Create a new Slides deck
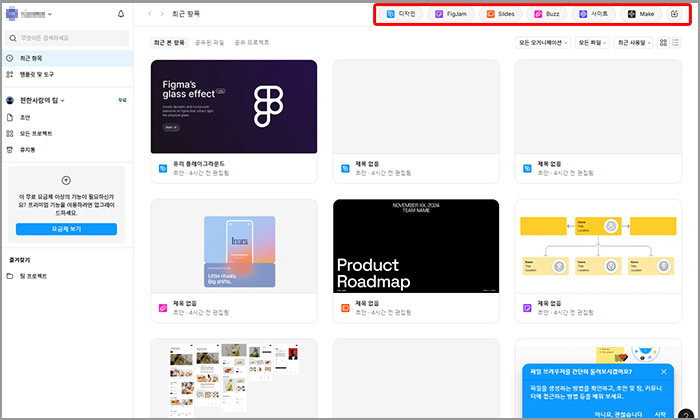The width and height of the screenshot is (700, 420). [500, 14]
